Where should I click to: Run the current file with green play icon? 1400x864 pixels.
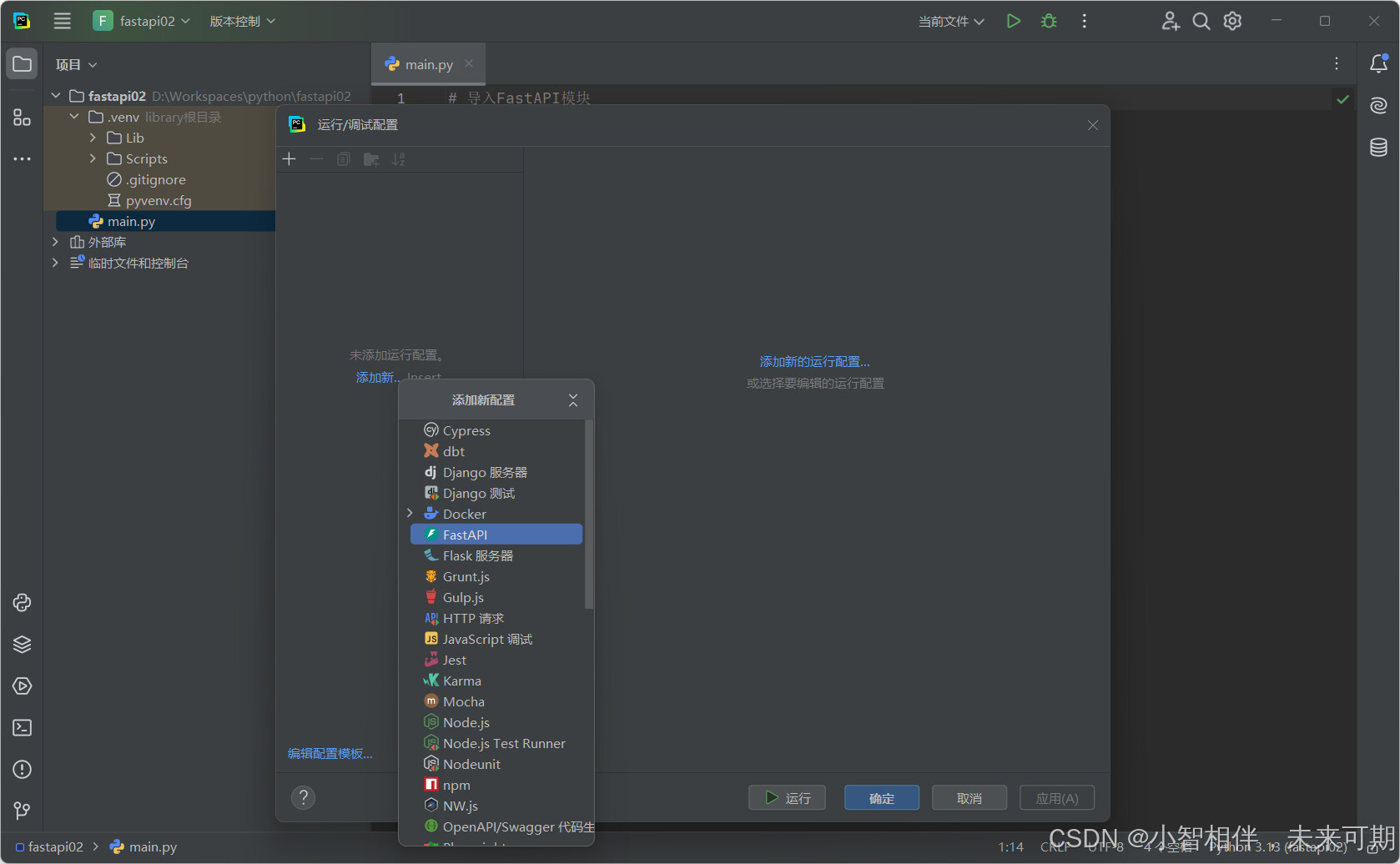click(x=1013, y=21)
